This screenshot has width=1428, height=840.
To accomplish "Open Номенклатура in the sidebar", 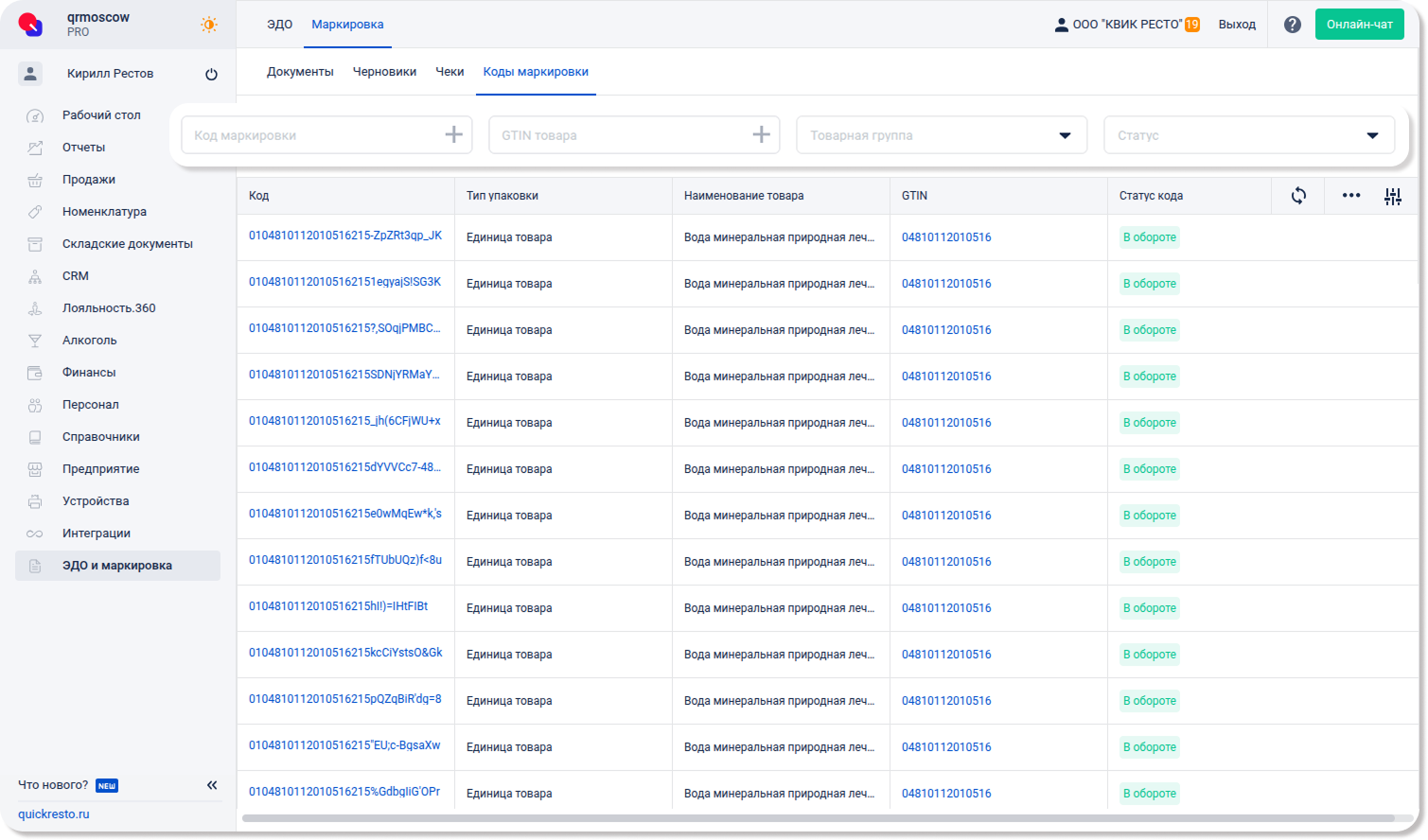I will (x=104, y=212).
